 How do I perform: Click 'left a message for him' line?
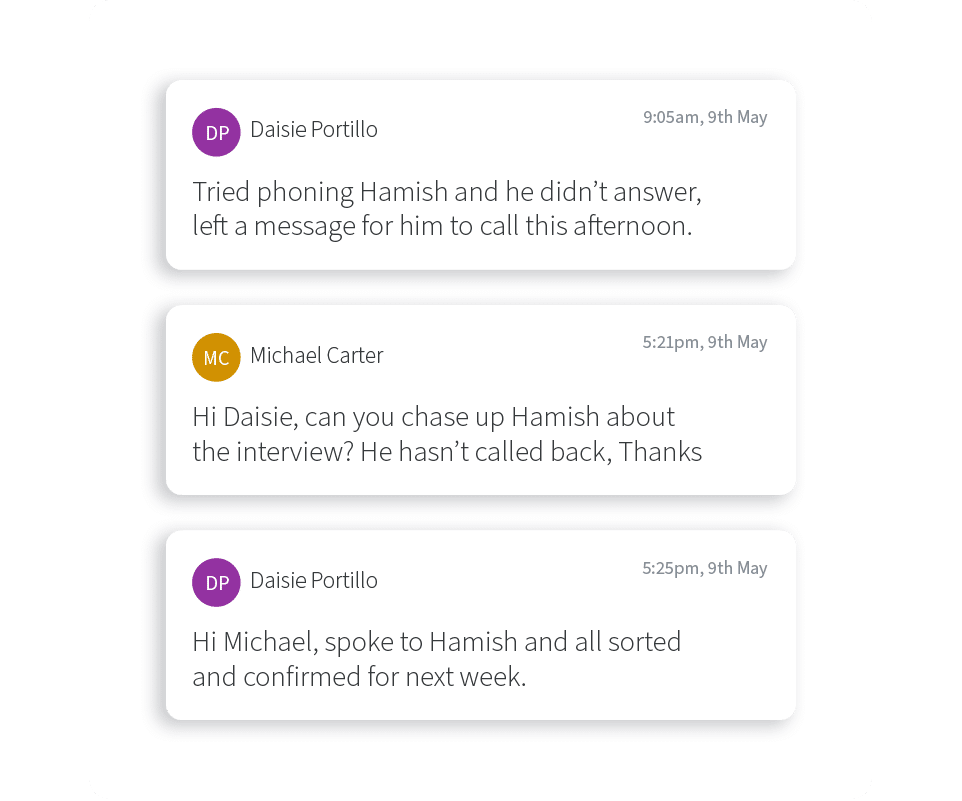point(442,226)
